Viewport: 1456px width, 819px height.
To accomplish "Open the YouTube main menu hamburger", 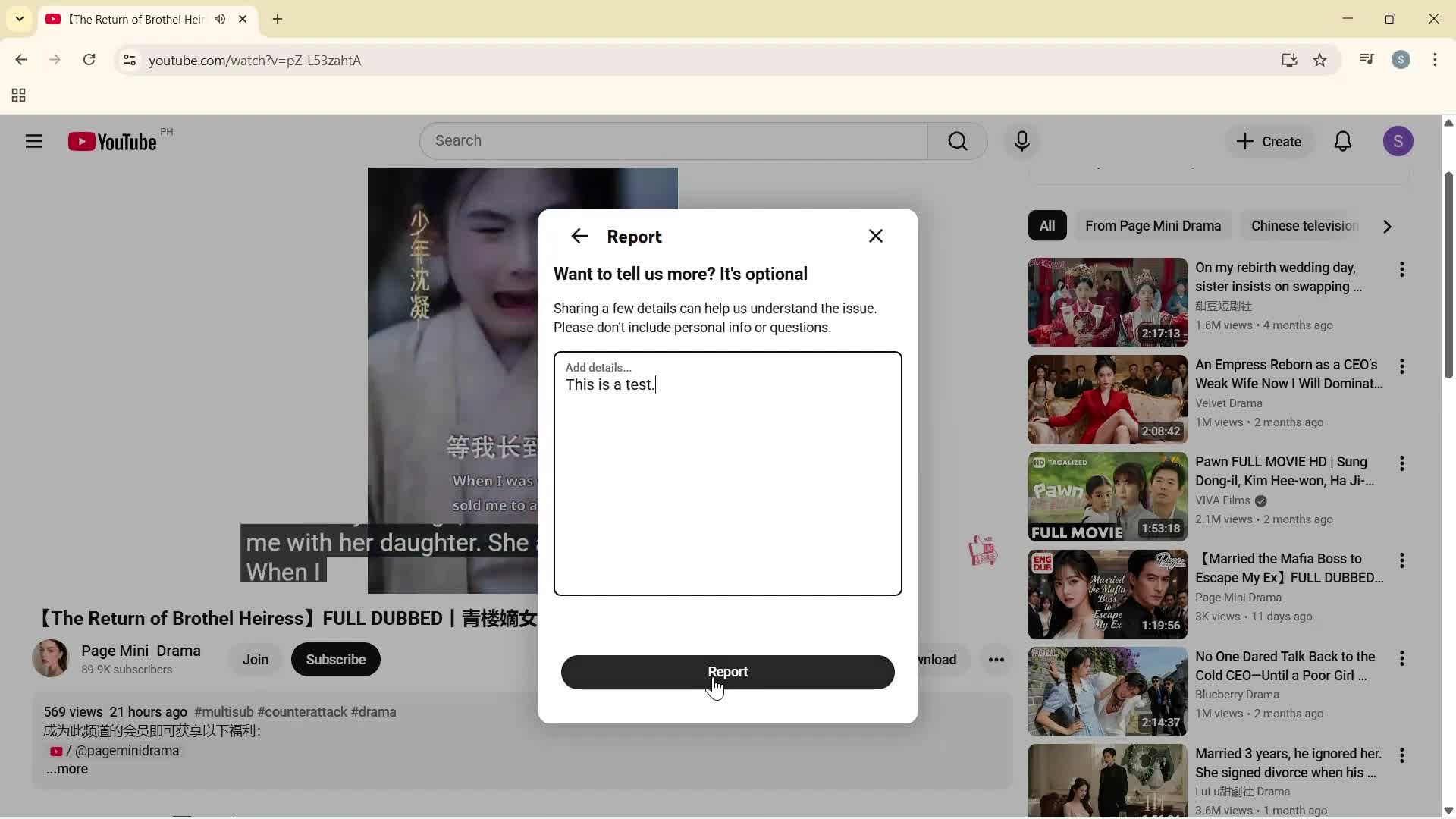I will pos(34,141).
